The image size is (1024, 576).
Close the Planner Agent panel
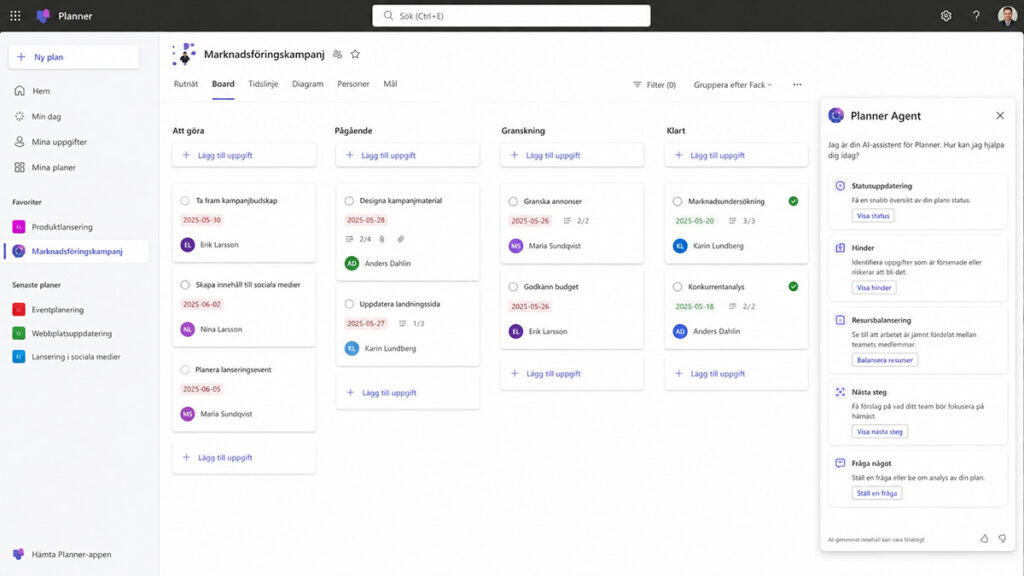(1000, 116)
